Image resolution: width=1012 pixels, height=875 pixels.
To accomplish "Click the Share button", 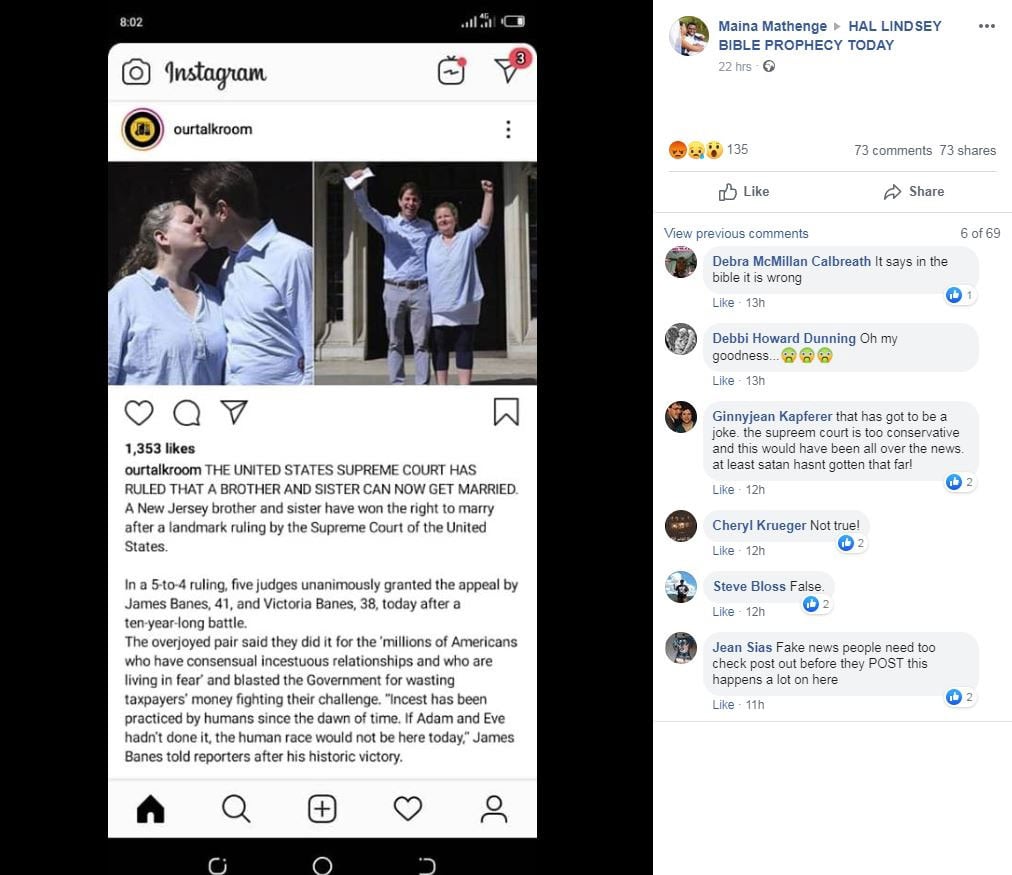I will pos(914,191).
